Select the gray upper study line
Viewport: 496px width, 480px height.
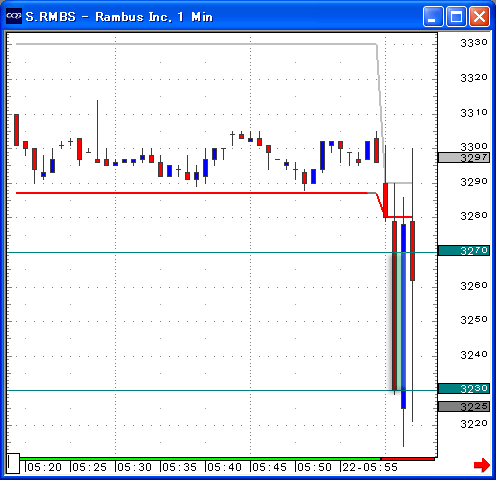pyautogui.click(x=196, y=44)
